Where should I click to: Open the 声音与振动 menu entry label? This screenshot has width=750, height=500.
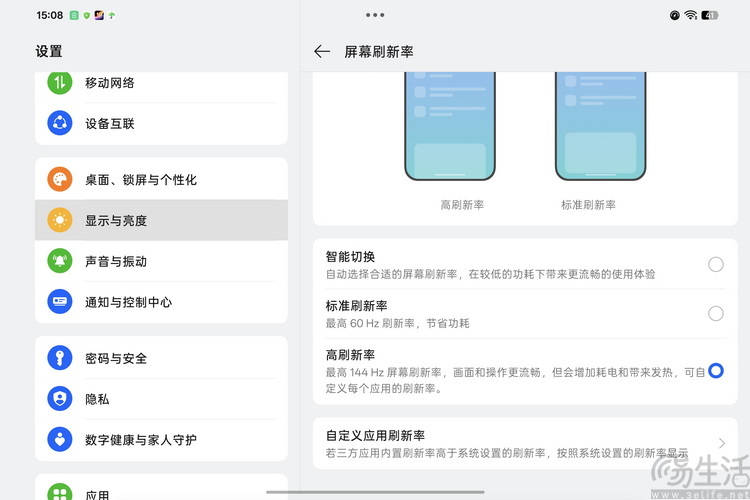click(116, 261)
